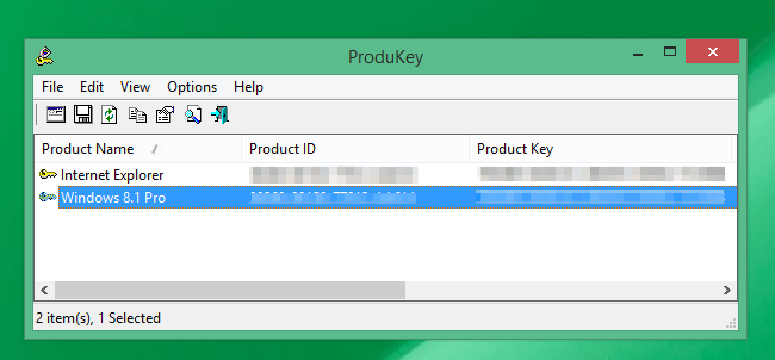Sort by Product Key column header
Viewport: 775px width, 360px height.
click(600, 149)
